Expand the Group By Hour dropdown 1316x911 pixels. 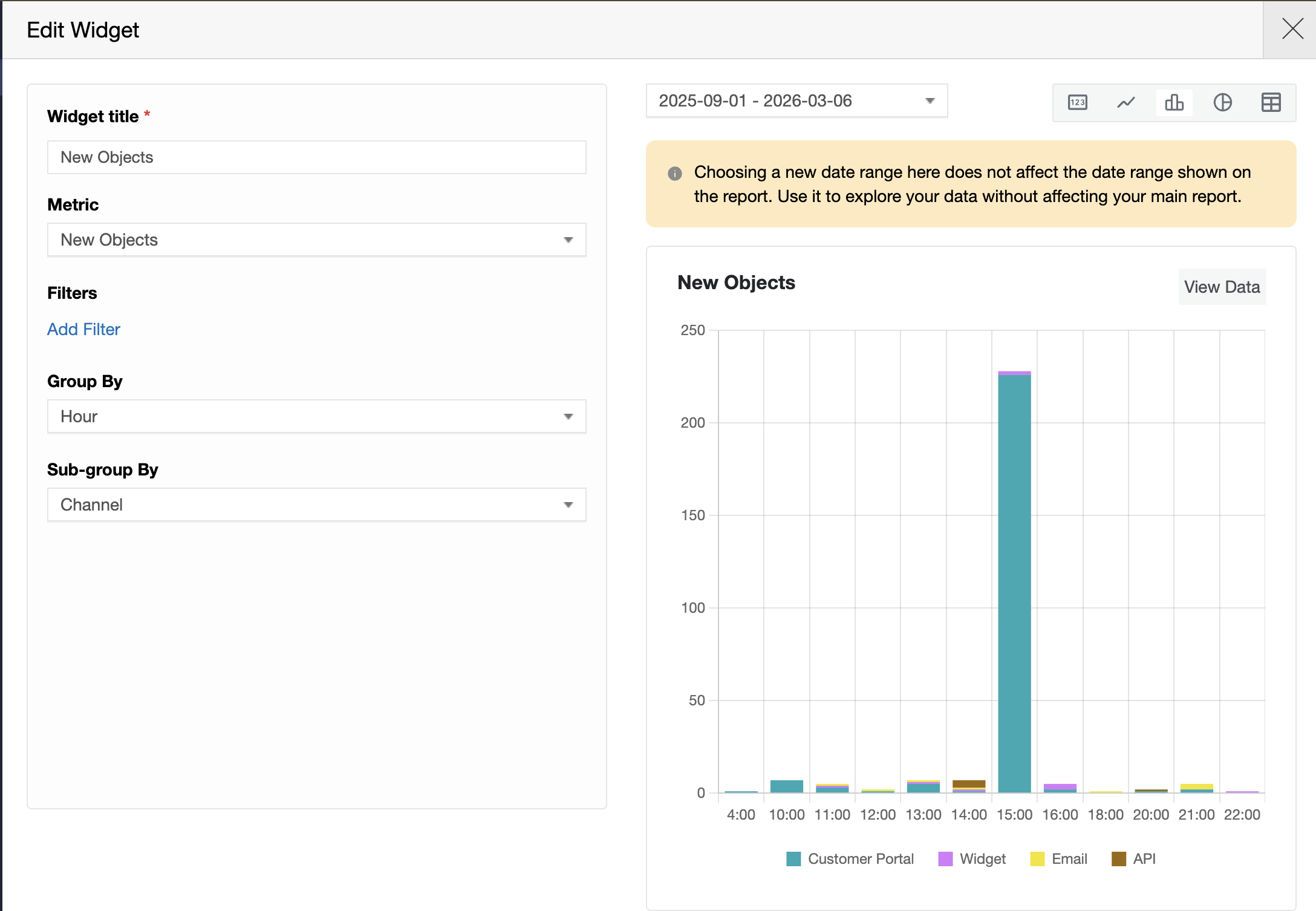point(316,417)
